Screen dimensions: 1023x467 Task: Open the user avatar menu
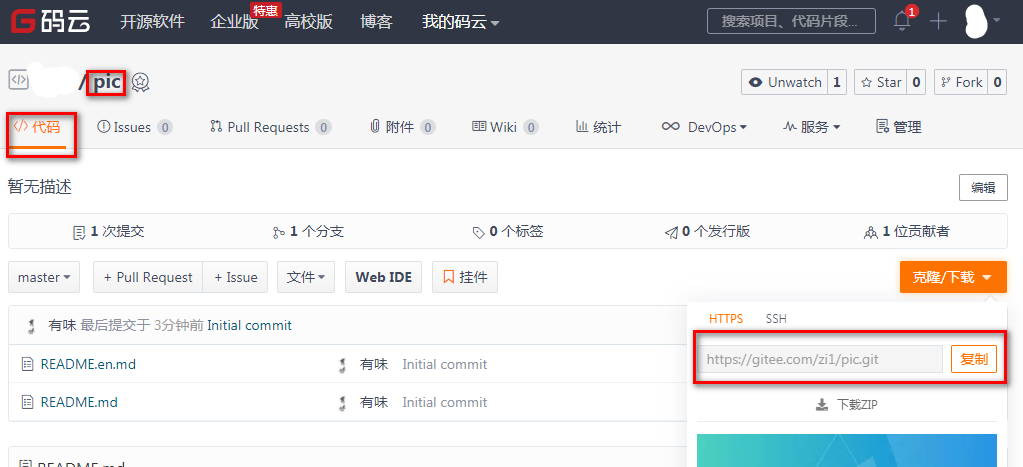point(981,21)
